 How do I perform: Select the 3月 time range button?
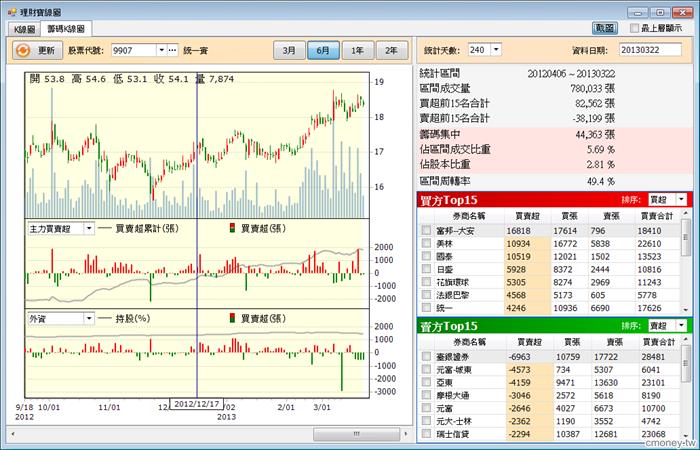pos(288,49)
